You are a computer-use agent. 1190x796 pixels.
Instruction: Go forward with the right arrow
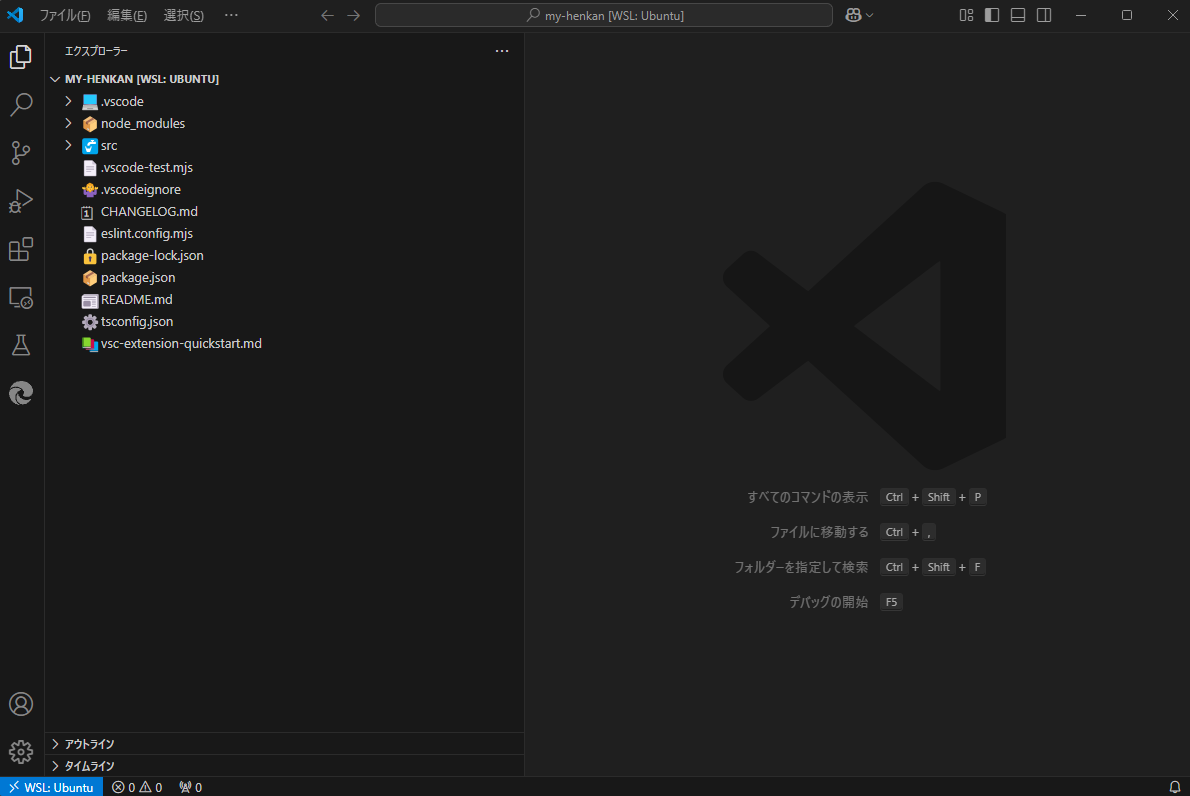click(x=354, y=15)
